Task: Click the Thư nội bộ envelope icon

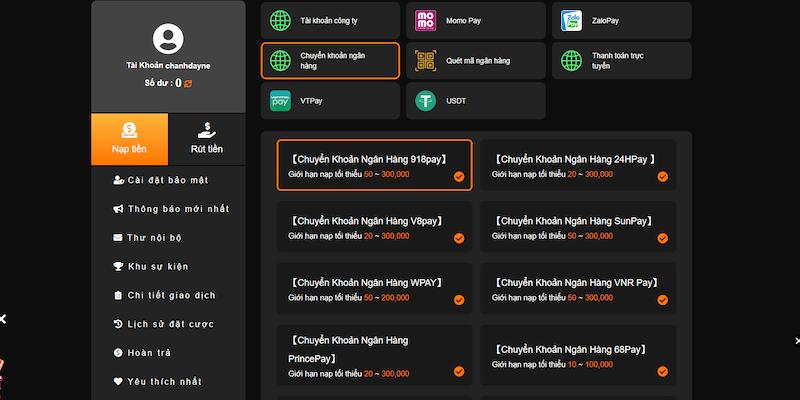Action: [118, 238]
